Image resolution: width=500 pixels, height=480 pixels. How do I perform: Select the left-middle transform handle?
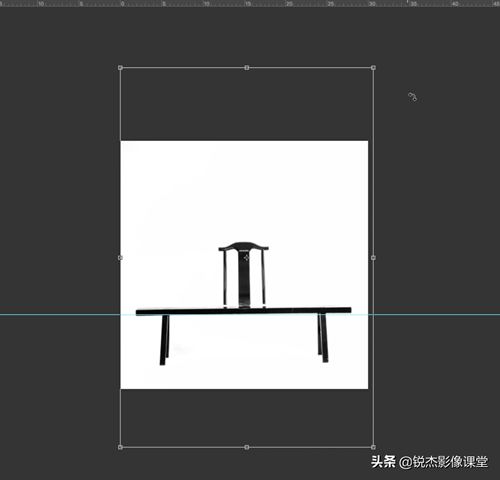pyautogui.click(x=120, y=258)
